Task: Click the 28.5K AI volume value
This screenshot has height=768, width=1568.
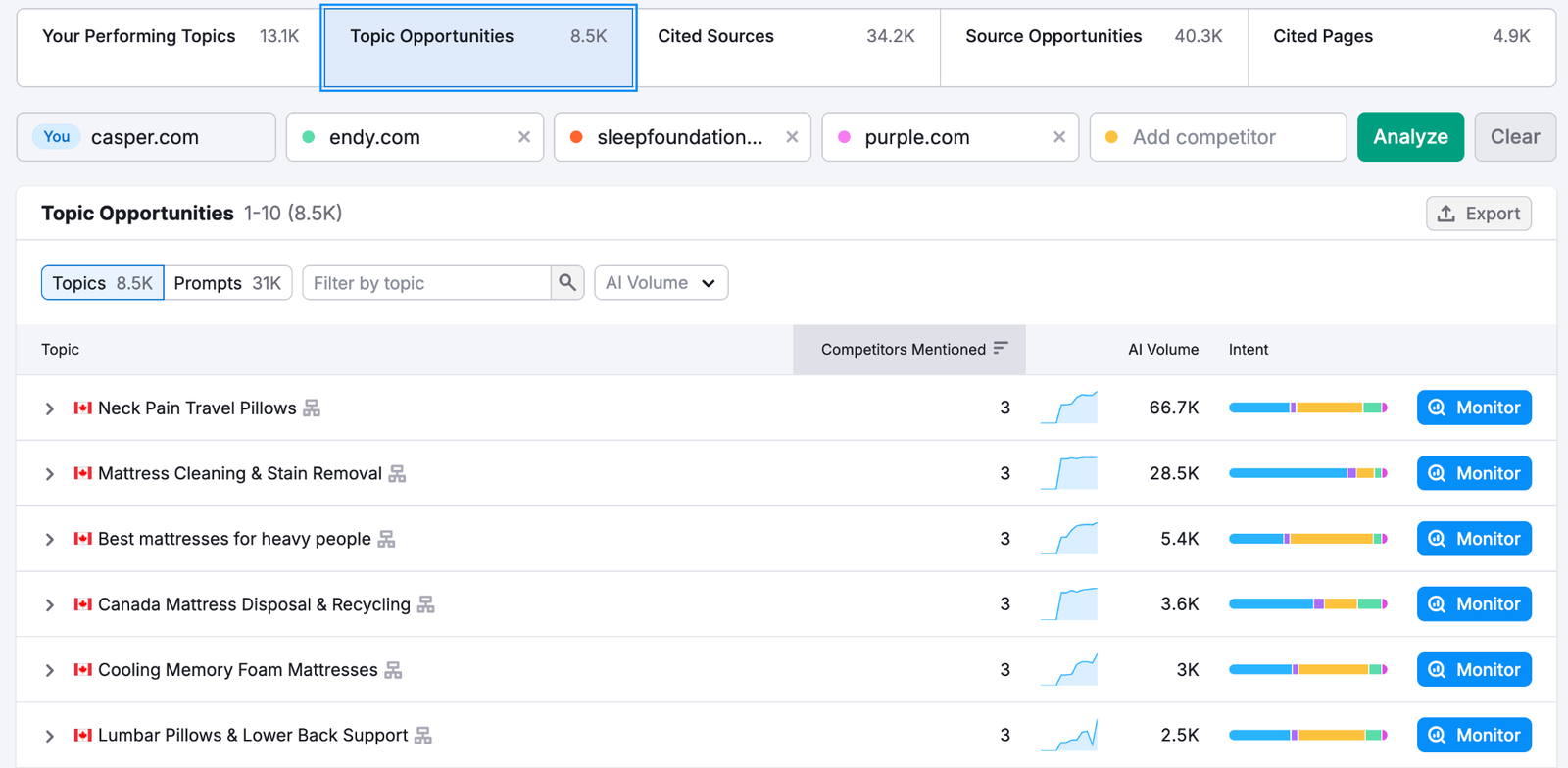Action: tap(1174, 473)
